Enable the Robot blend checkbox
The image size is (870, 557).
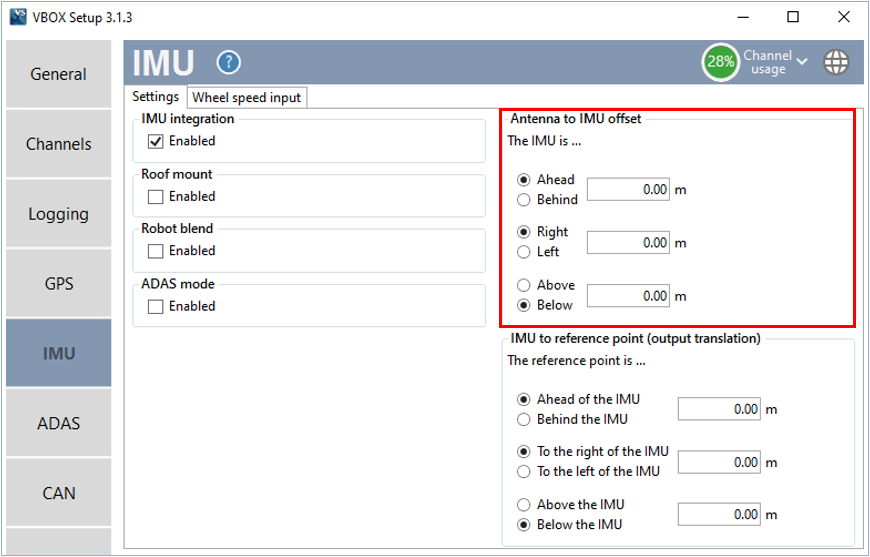click(x=155, y=251)
